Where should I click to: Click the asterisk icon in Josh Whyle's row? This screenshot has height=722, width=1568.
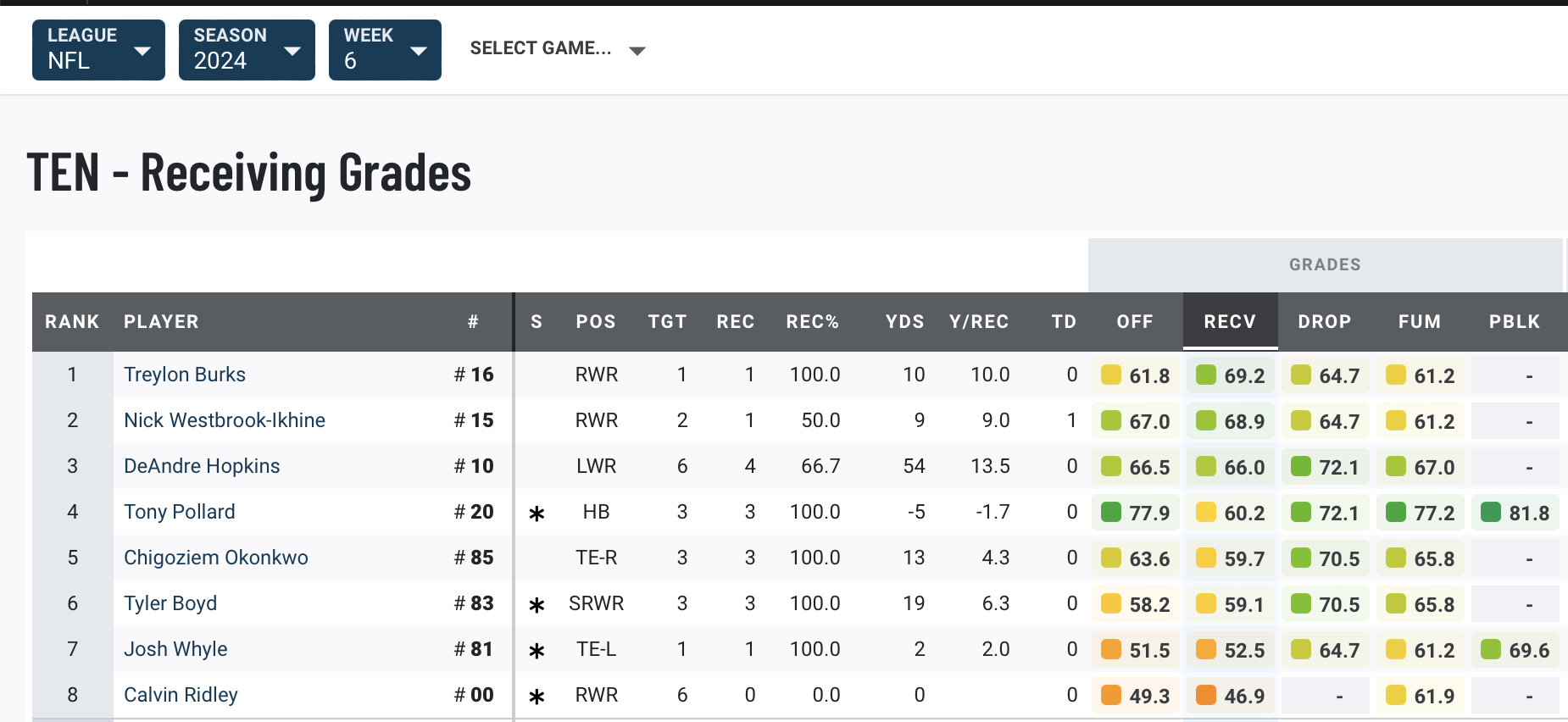coord(537,651)
